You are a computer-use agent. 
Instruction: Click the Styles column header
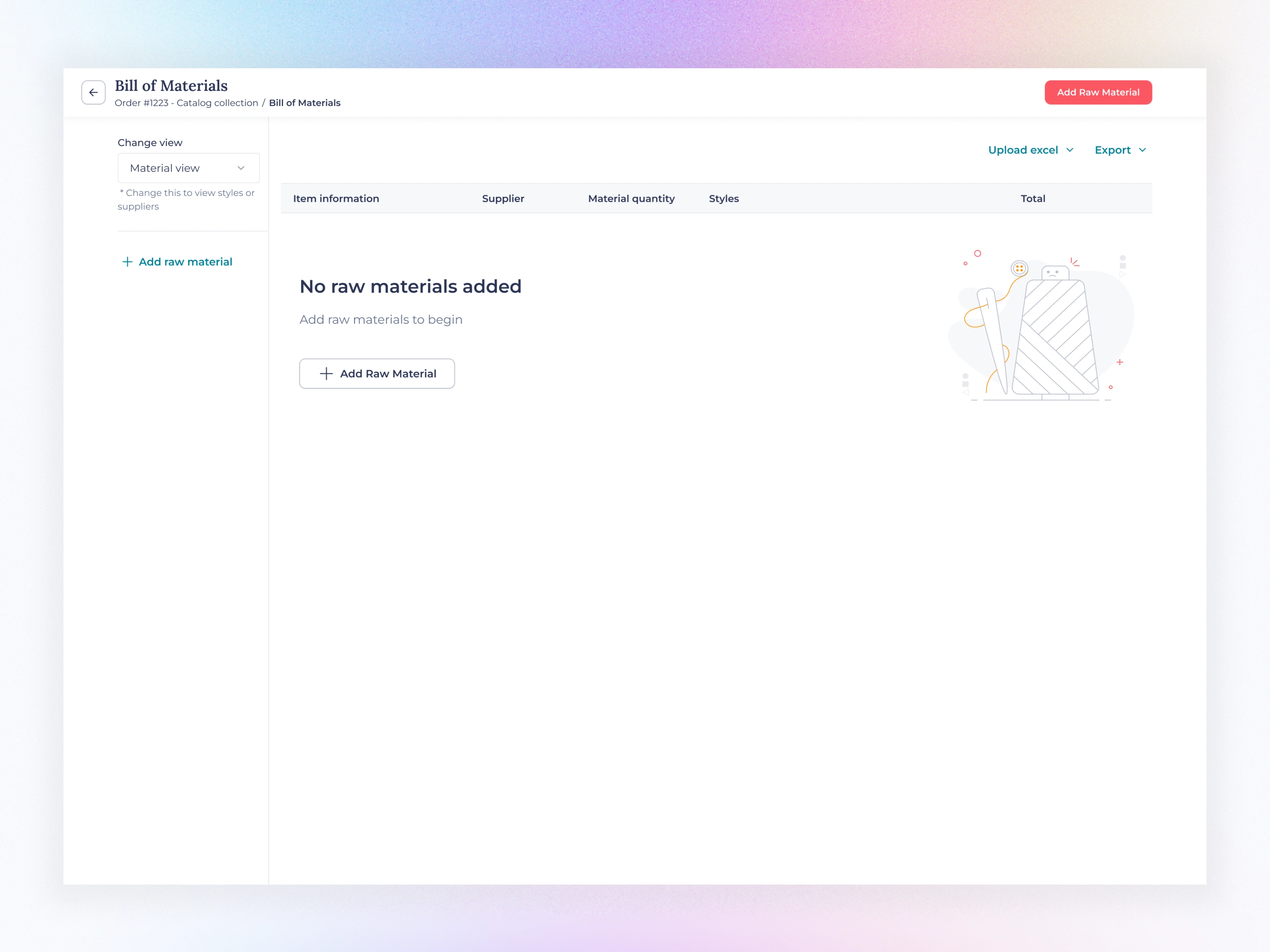tap(724, 199)
